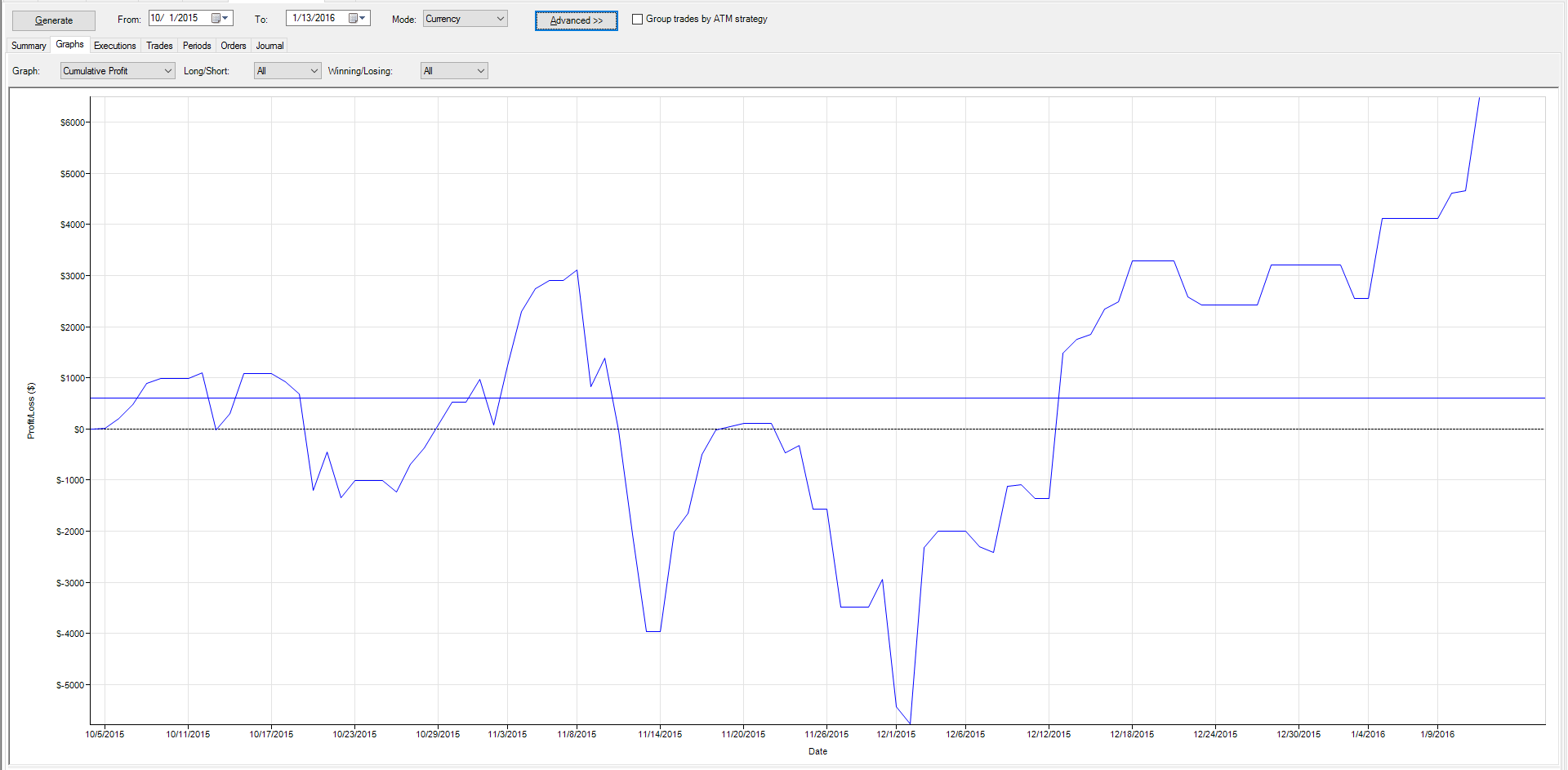Click the Graph: label

26,71
